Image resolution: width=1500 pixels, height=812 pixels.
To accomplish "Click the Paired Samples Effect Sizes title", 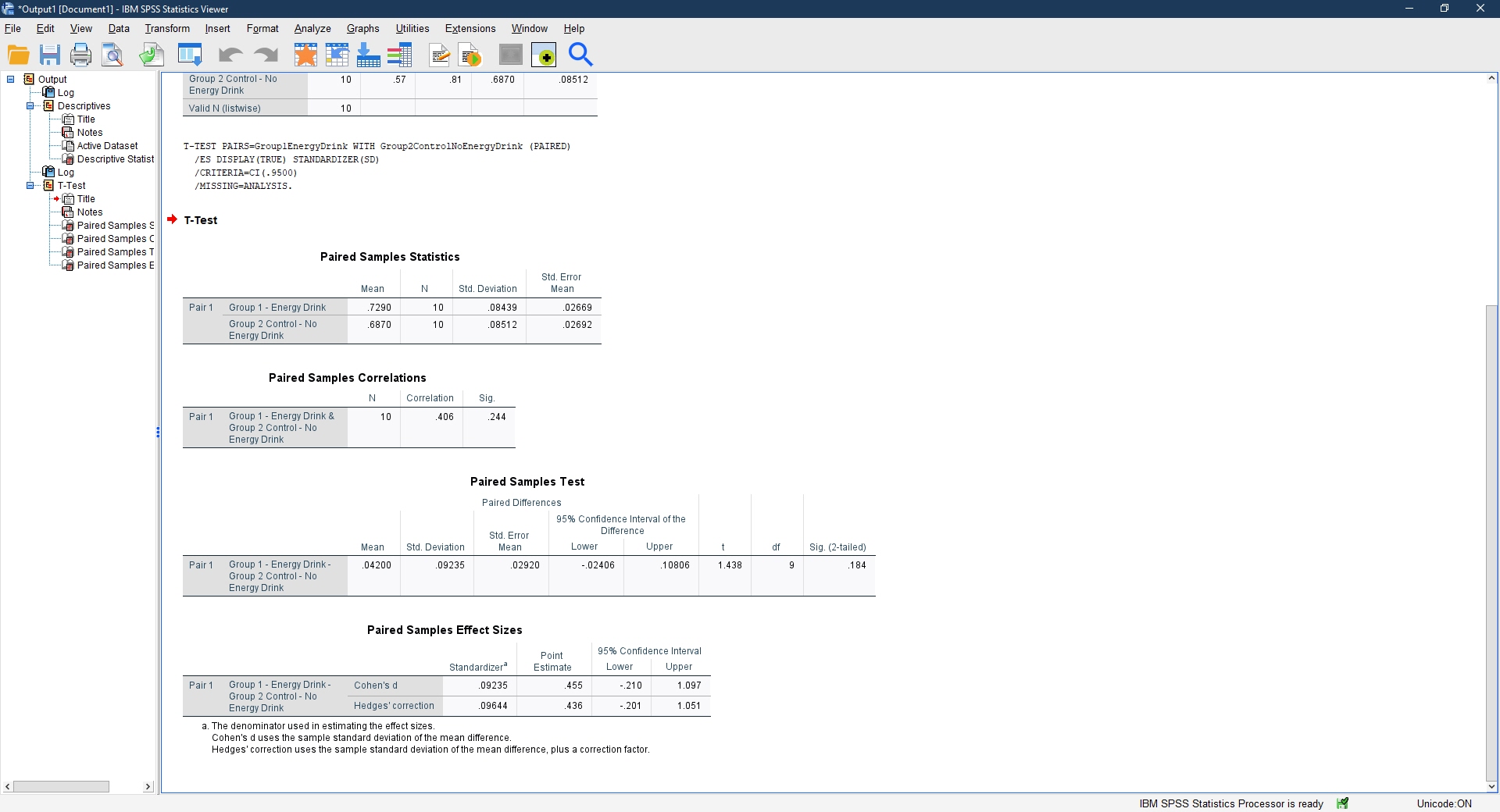I will pyautogui.click(x=445, y=630).
